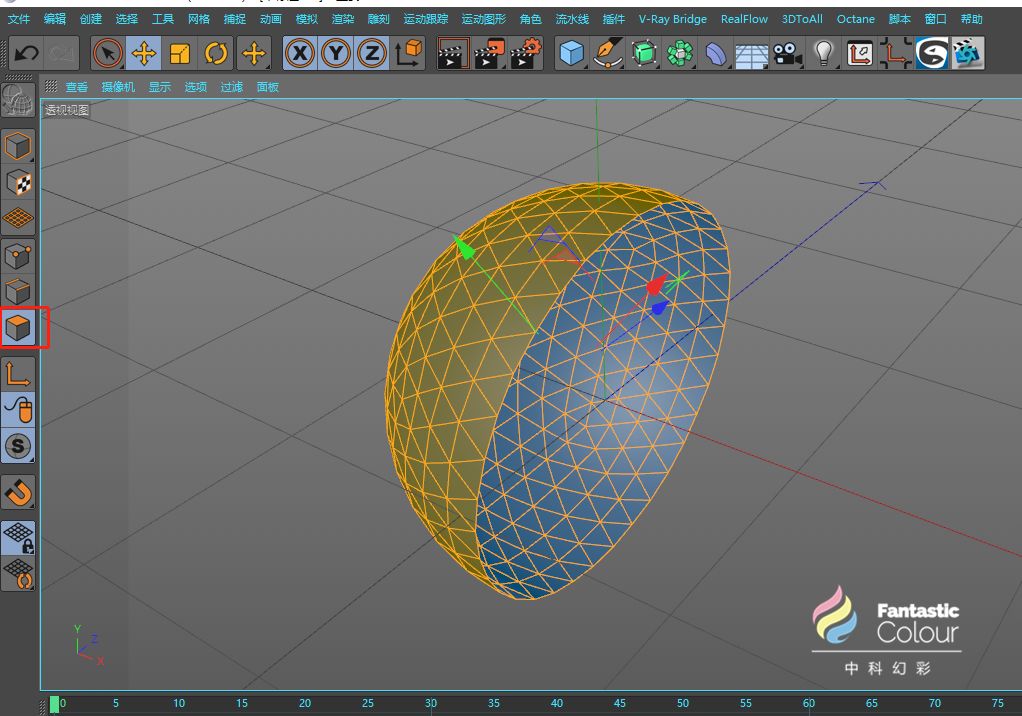Select the Rotate tool
Screen dimensions: 1022x716
tap(216, 53)
